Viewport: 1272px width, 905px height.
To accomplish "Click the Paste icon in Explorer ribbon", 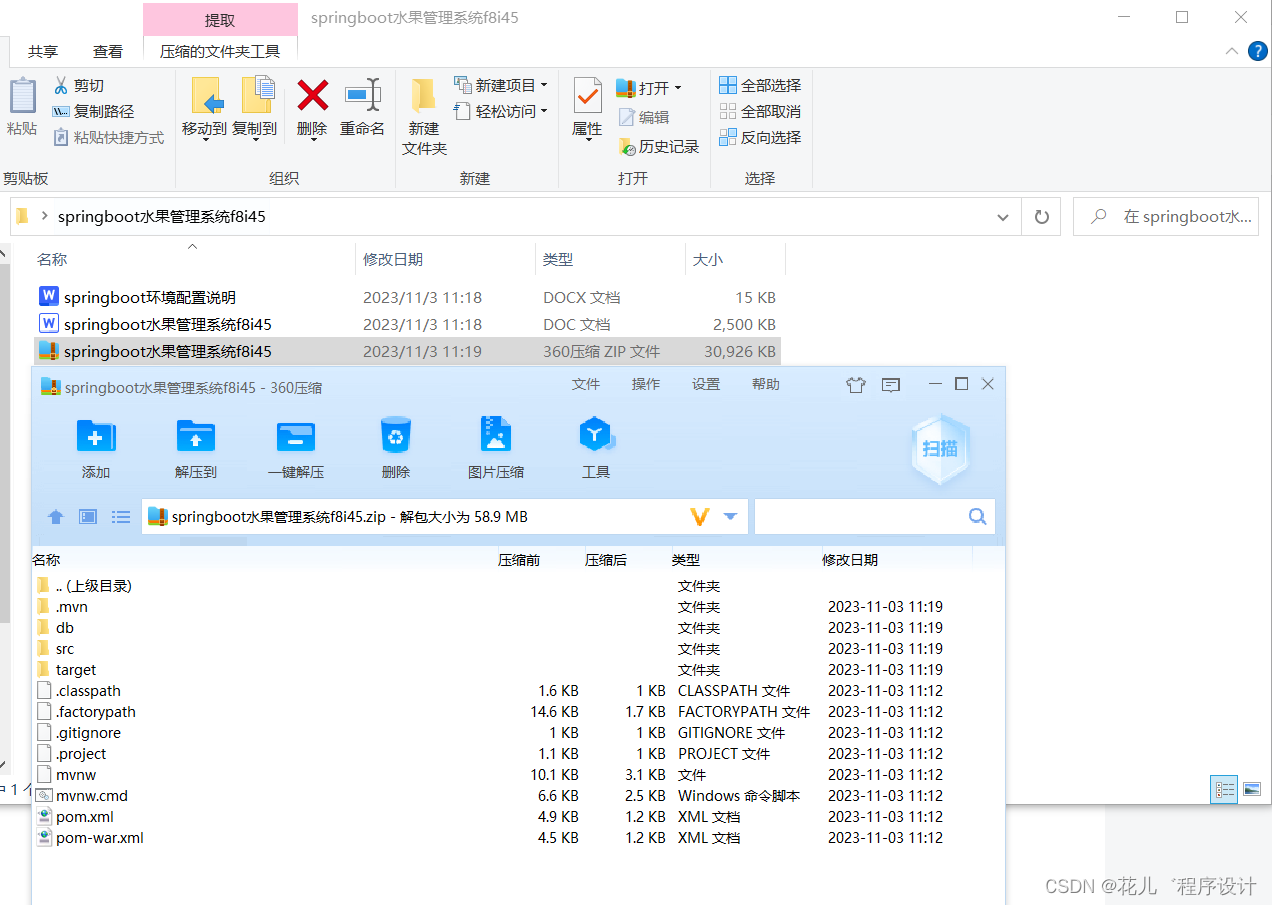I will (x=22, y=97).
